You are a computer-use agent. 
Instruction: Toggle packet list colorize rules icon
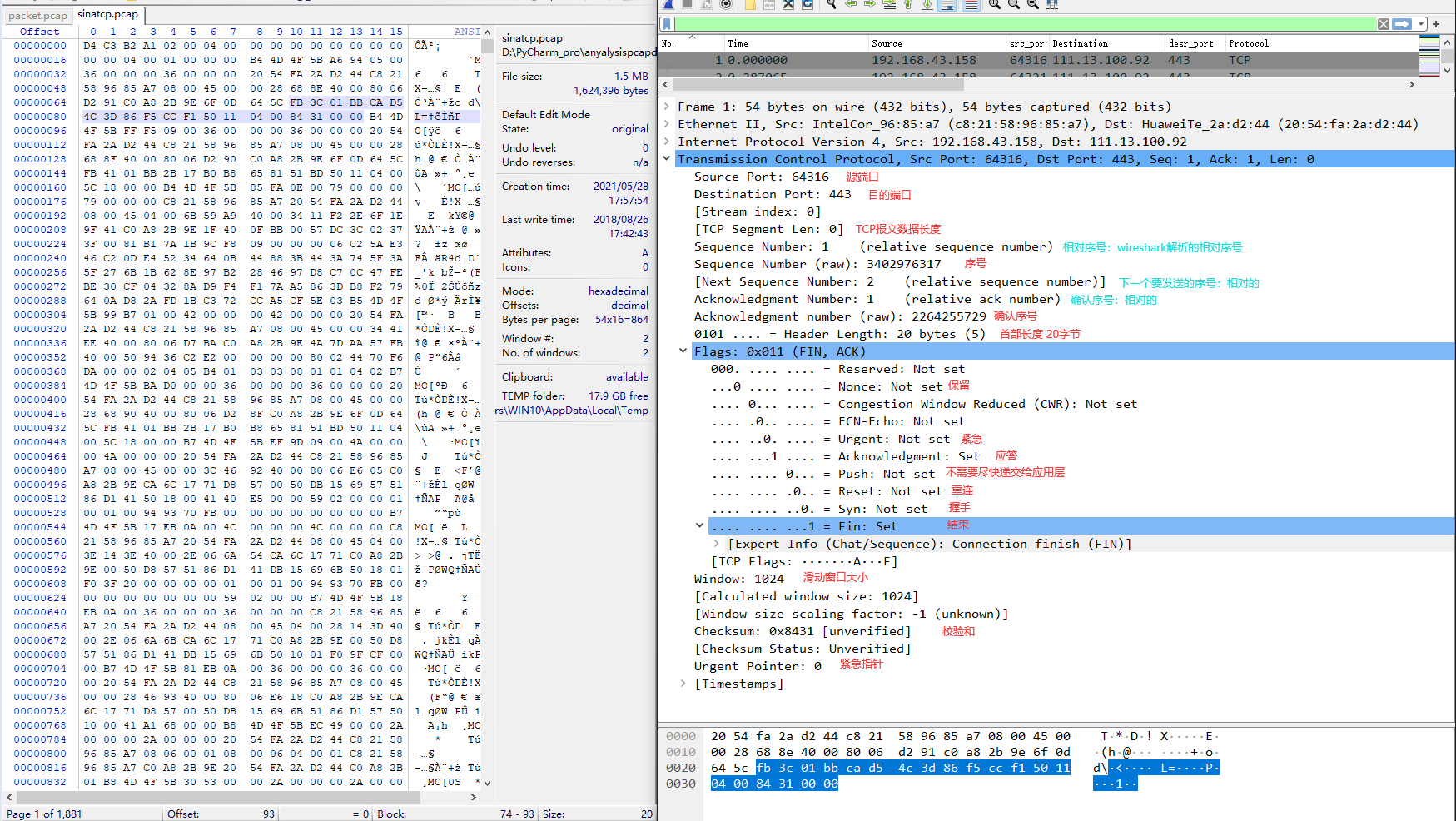(x=970, y=4)
